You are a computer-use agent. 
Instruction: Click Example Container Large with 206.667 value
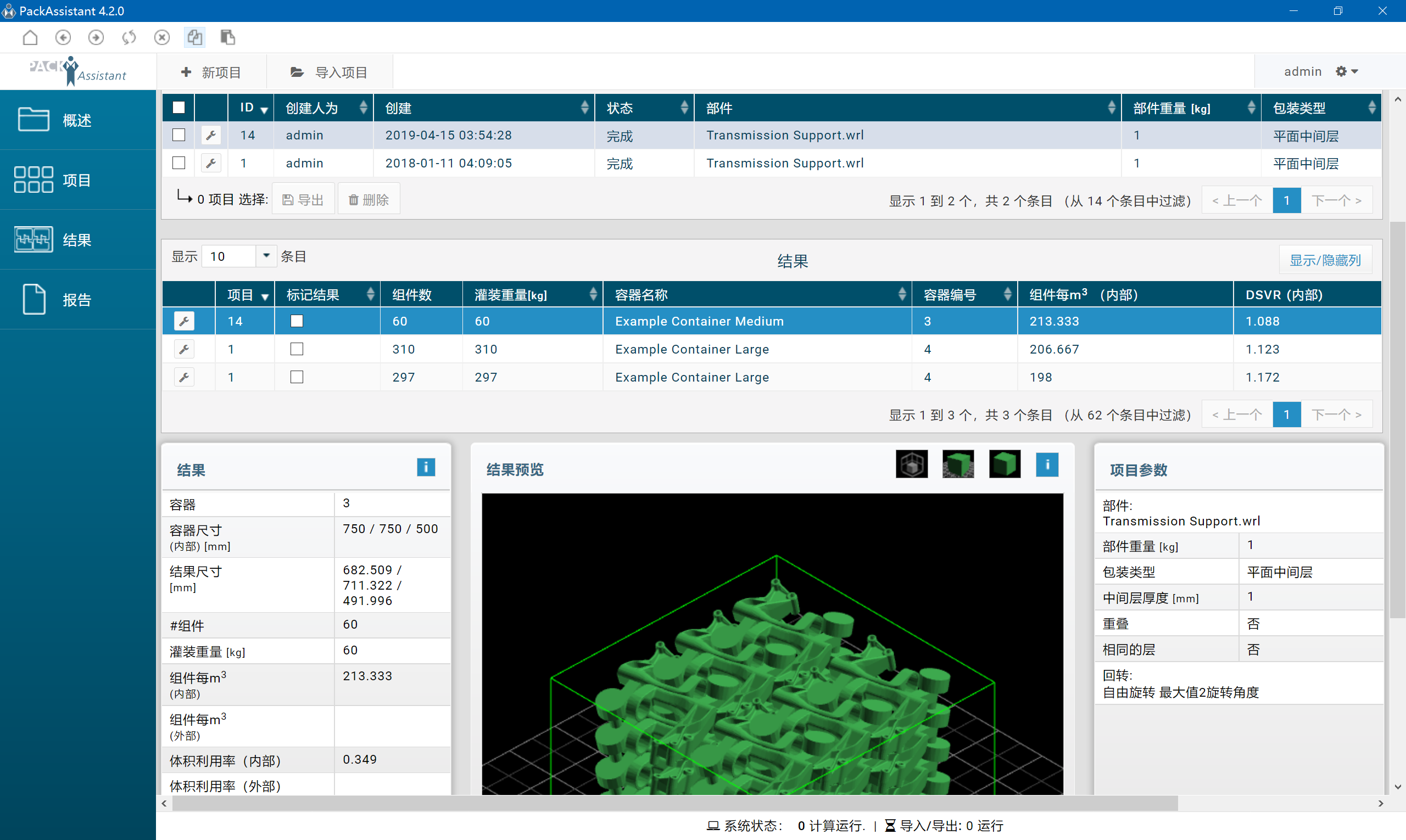[692, 349]
